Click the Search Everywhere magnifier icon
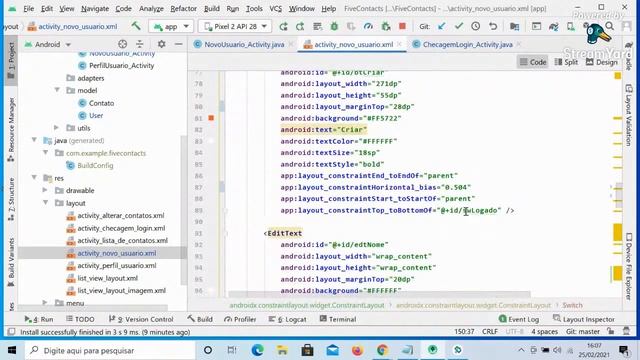Screen dimensions: 640x360 click(610, 26)
